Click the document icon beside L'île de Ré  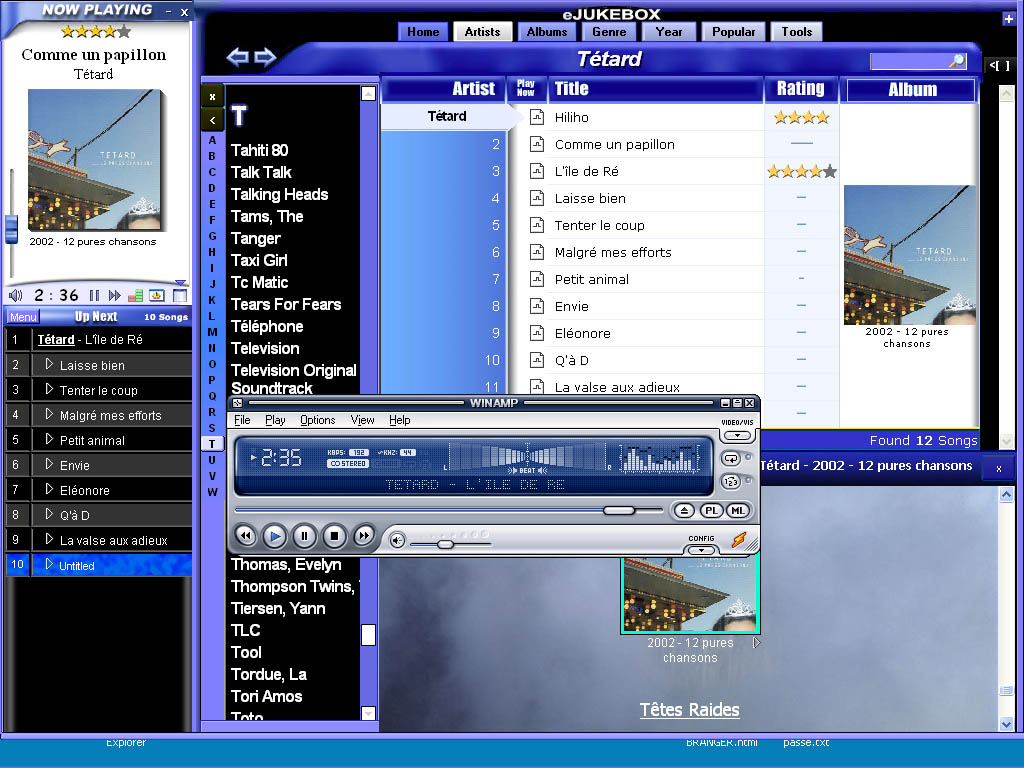click(537, 171)
